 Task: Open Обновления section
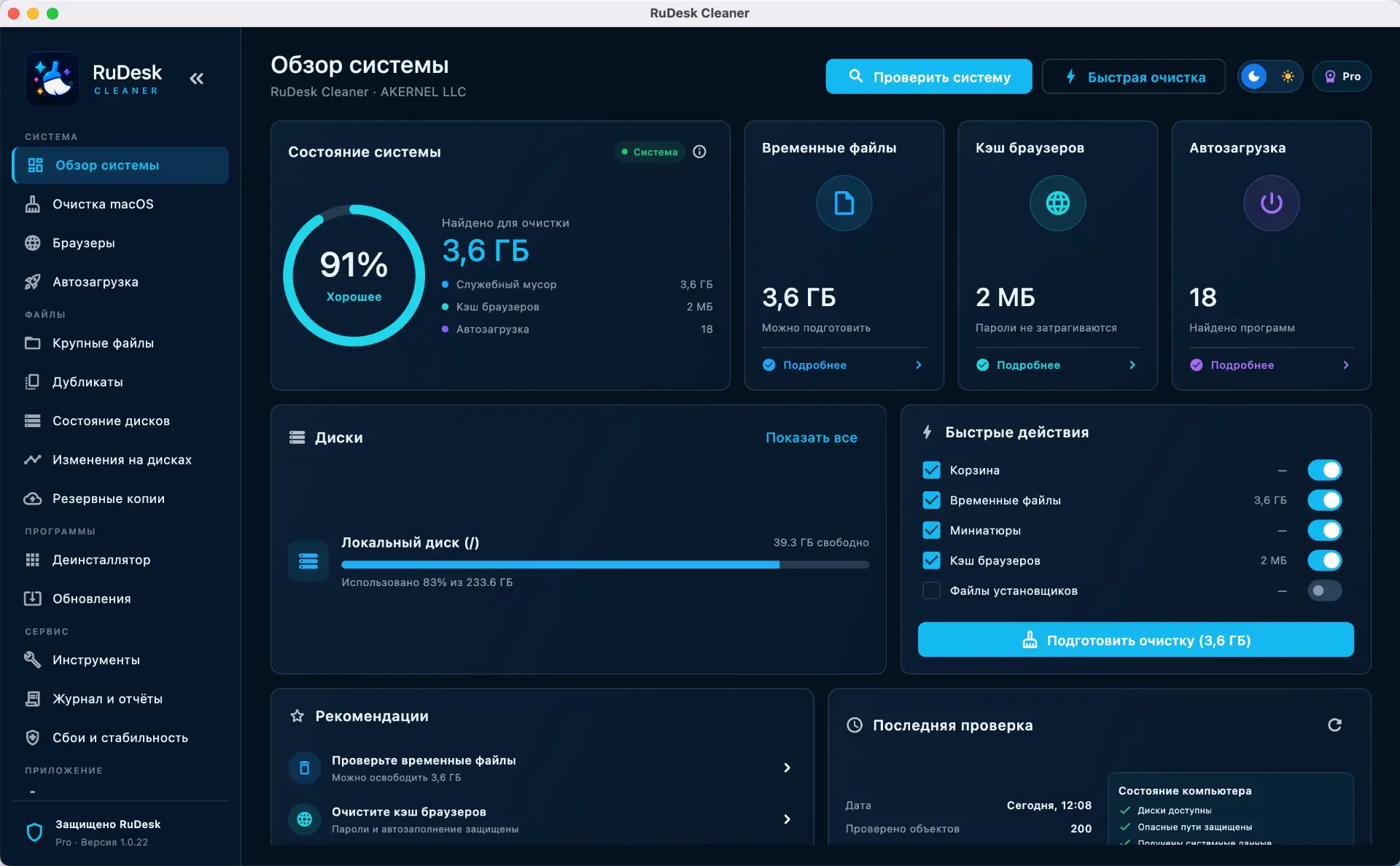point(120,598)
